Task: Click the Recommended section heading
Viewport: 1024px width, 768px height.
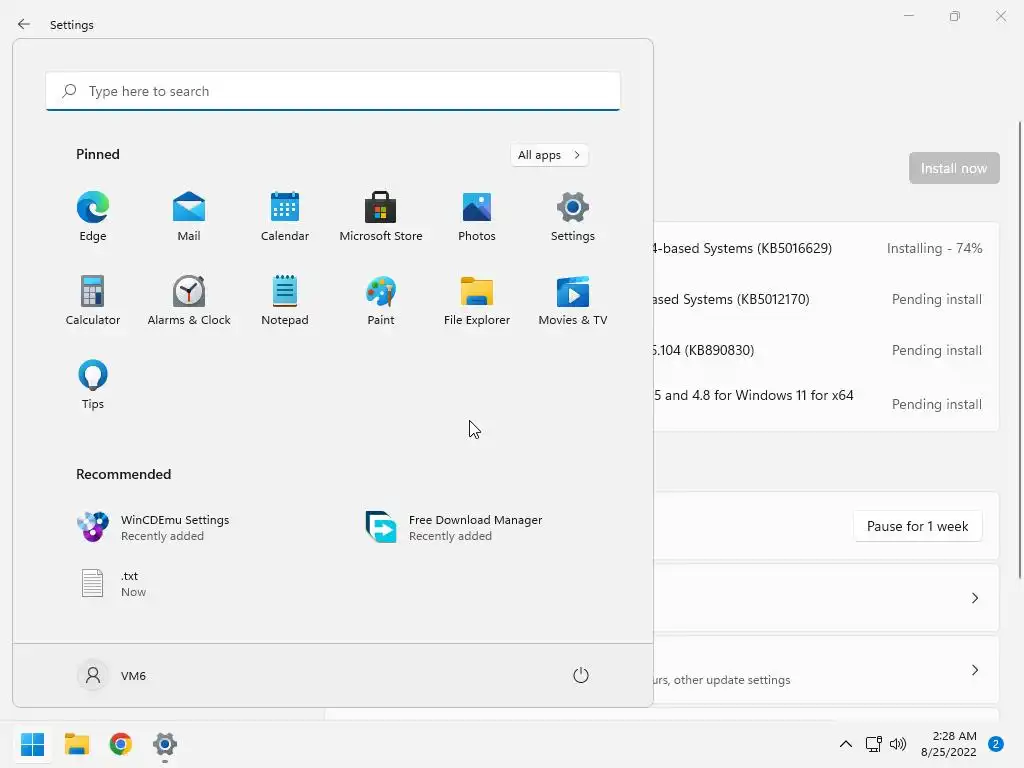Action: [123, 474]
